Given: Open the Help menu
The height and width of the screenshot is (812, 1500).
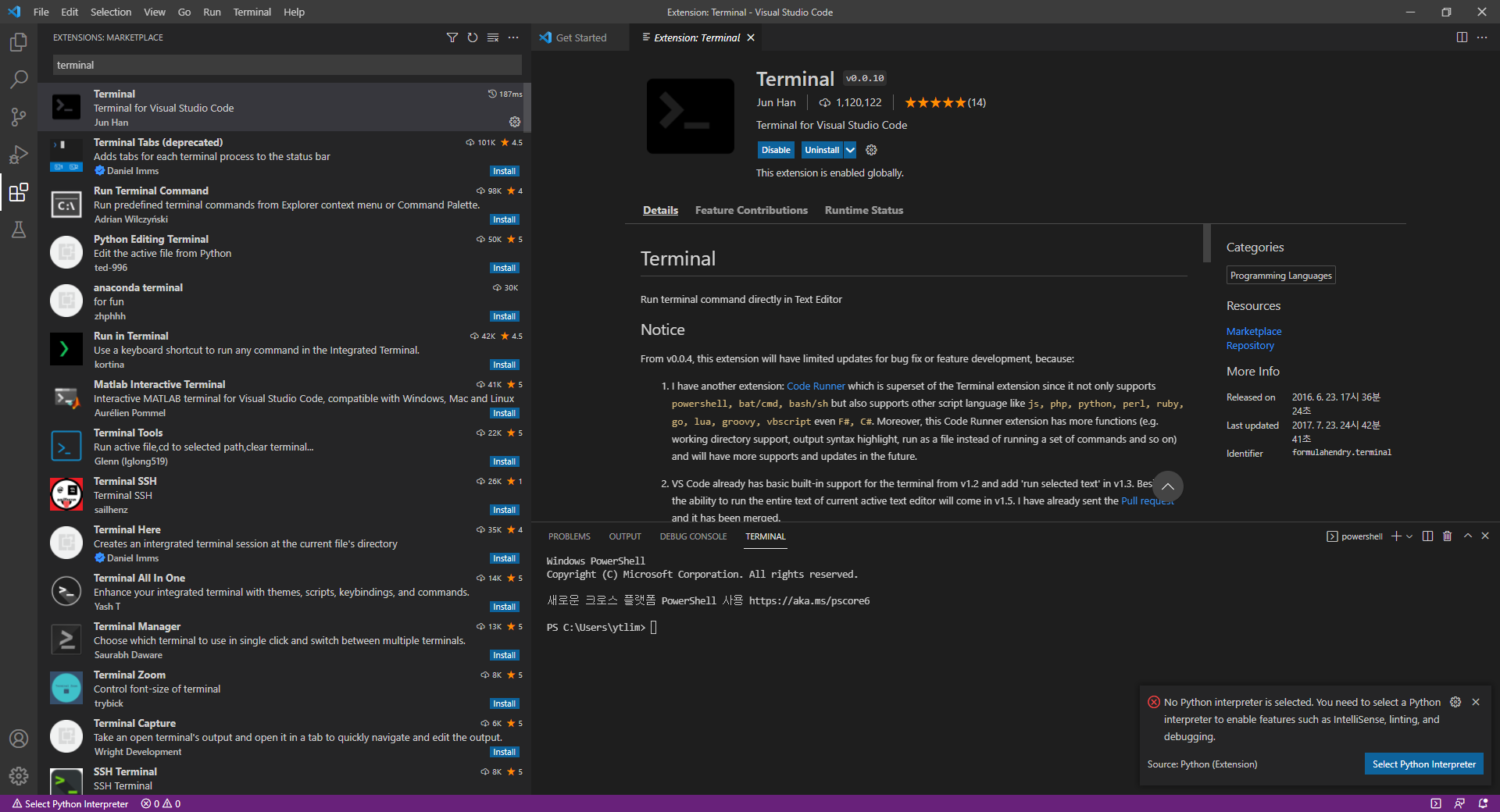Looking at the screenshot, I should (294, 12).
